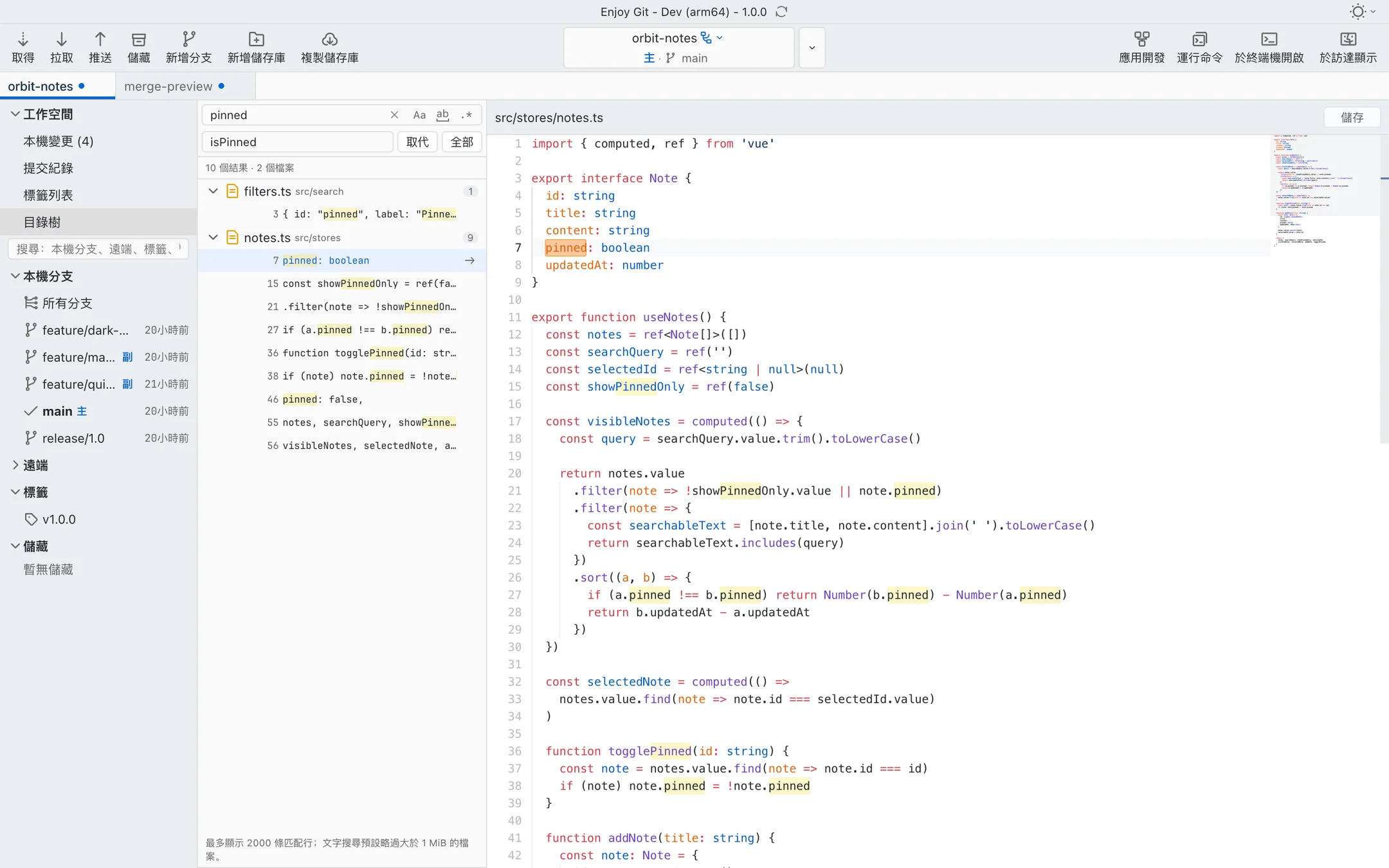
Task: Open the 儲藏 stash toolbar icon
Action: [139, 39]
